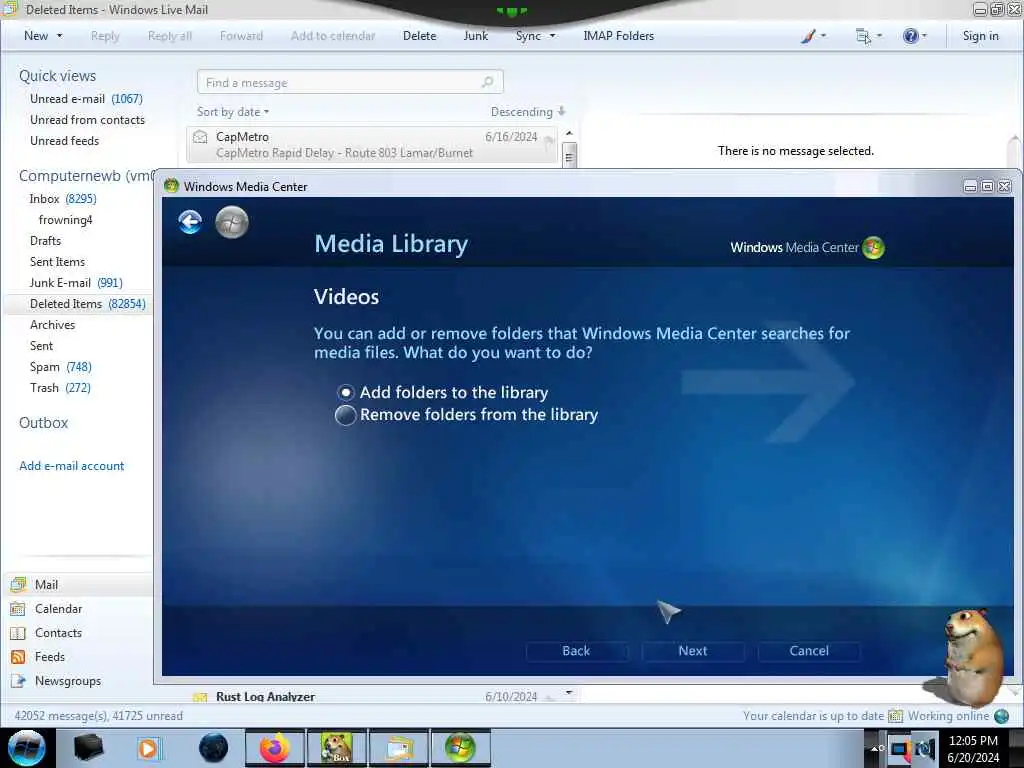Click the search magnifier in Find a message

click(x=487, y=82)
